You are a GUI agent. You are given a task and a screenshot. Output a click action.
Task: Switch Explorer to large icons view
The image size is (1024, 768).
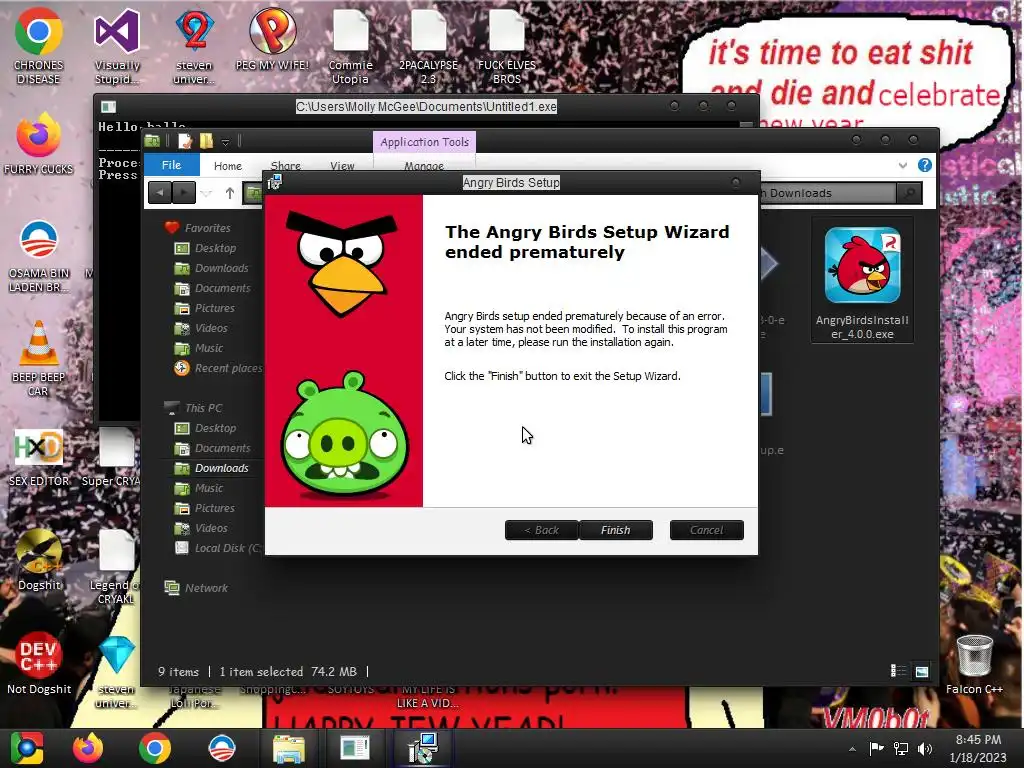(x=921, y=671)
